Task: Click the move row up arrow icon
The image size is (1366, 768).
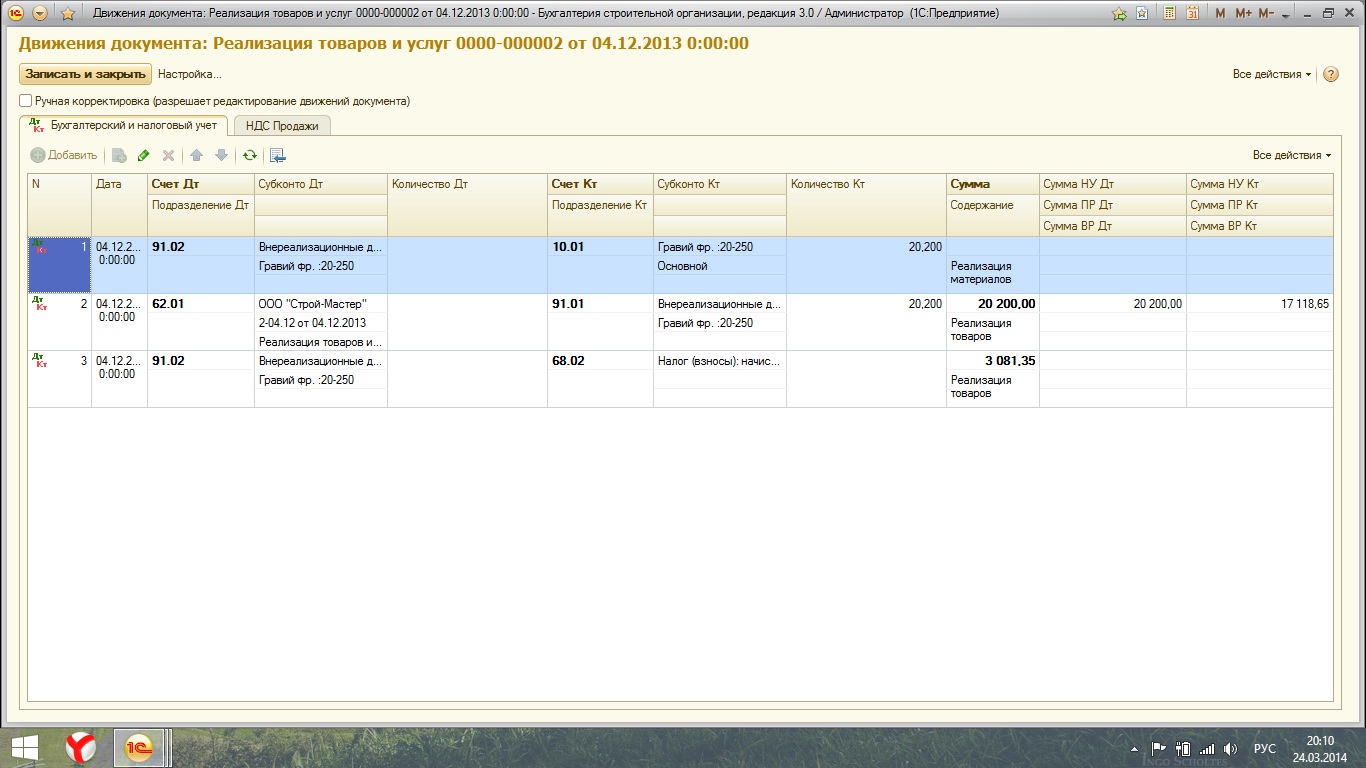Action: 196,155
